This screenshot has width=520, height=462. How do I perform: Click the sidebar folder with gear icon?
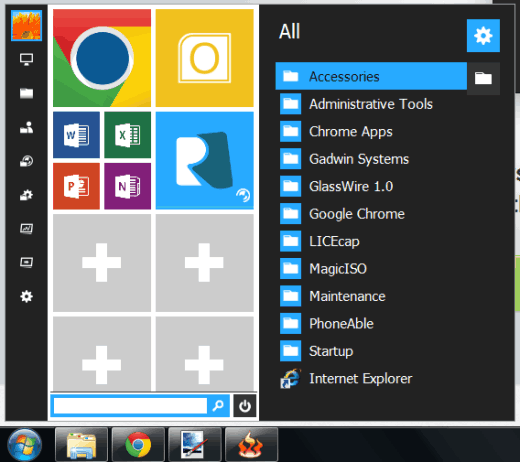pyautogui.click(x=26, y=195)
